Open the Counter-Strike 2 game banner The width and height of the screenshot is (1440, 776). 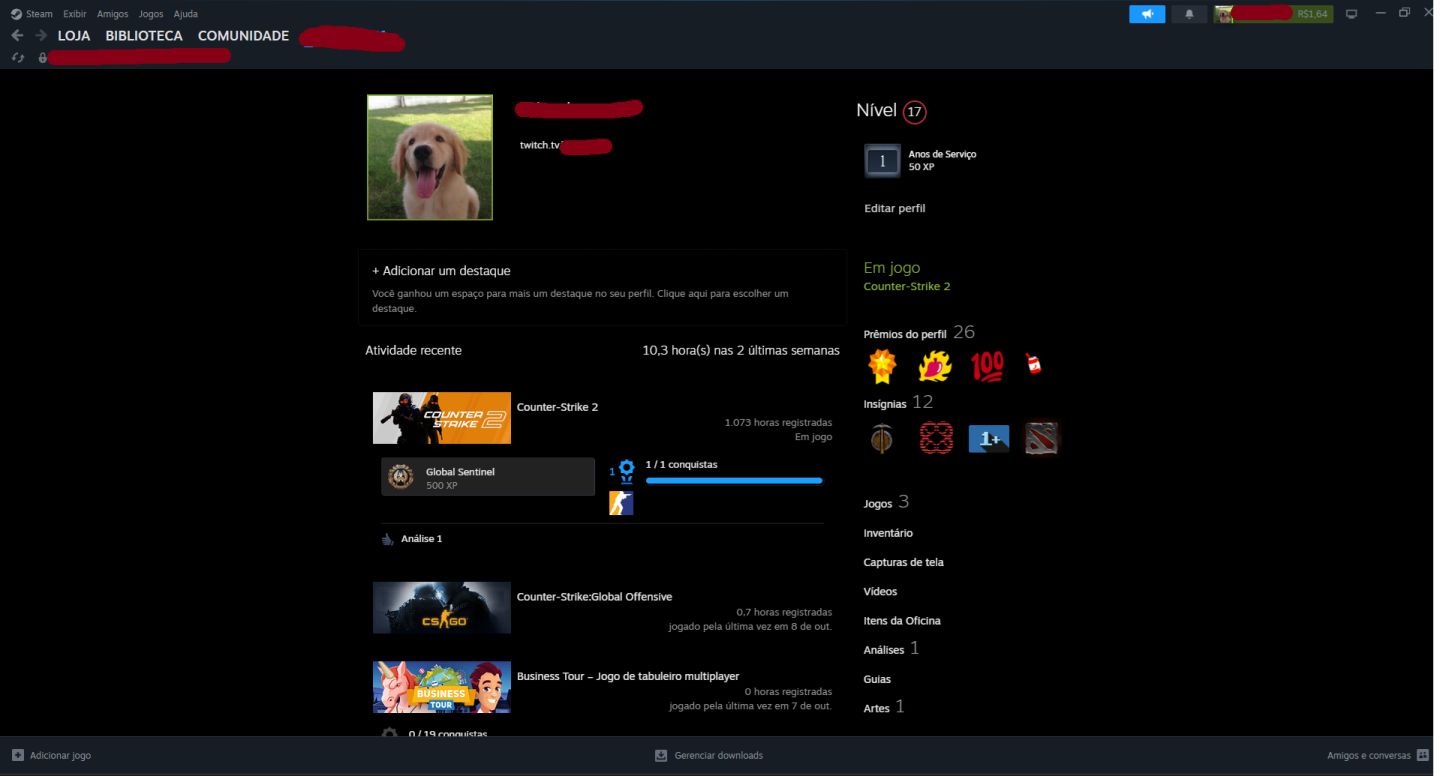442,418
